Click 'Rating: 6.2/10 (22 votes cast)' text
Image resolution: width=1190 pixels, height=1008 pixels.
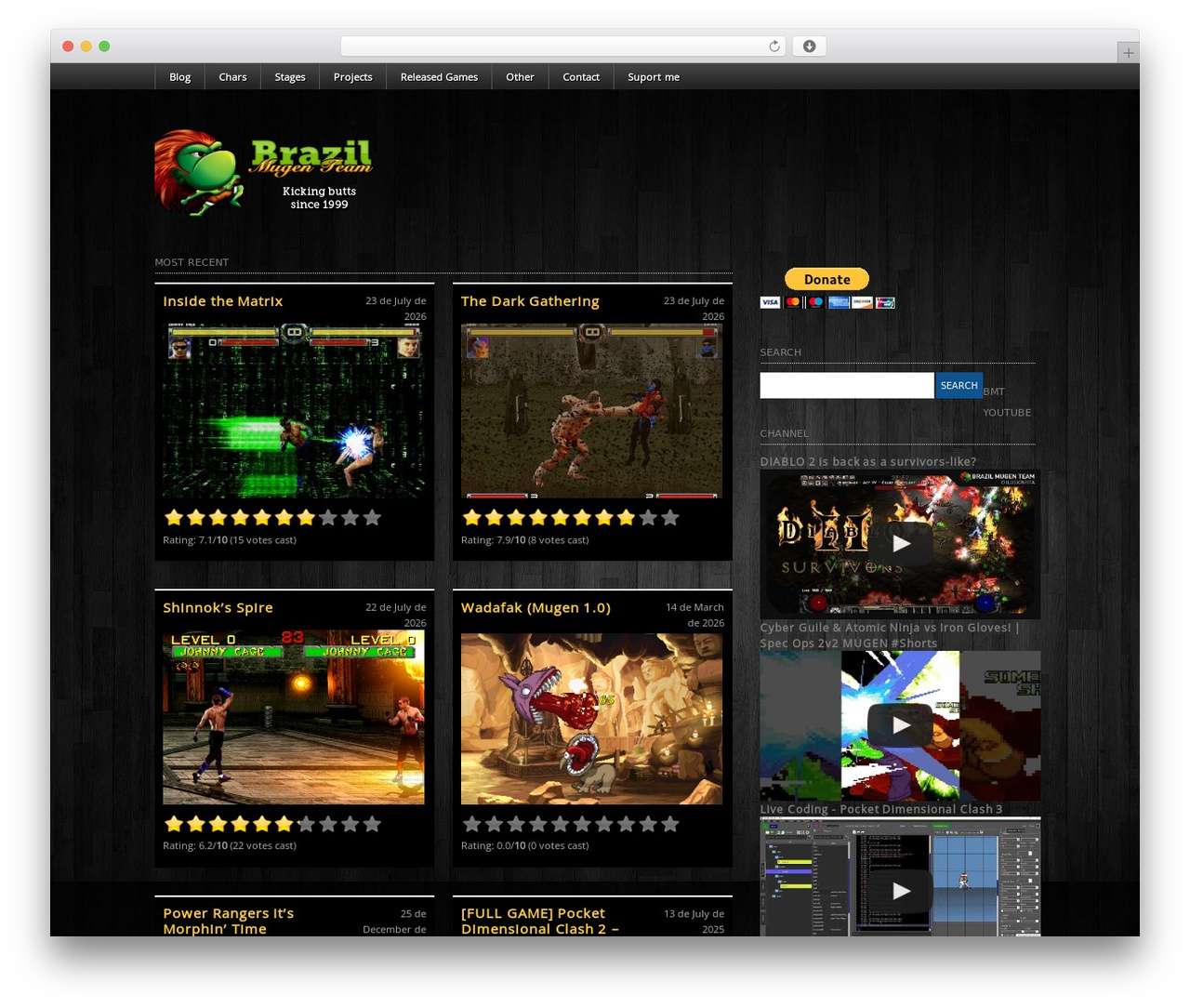(230, 846)
